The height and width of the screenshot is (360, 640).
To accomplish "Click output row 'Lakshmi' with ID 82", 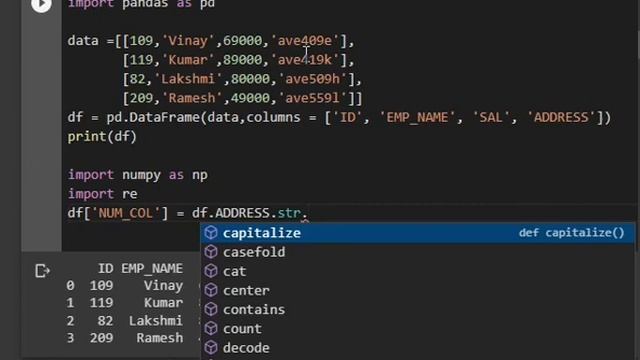I will (124, 321).
